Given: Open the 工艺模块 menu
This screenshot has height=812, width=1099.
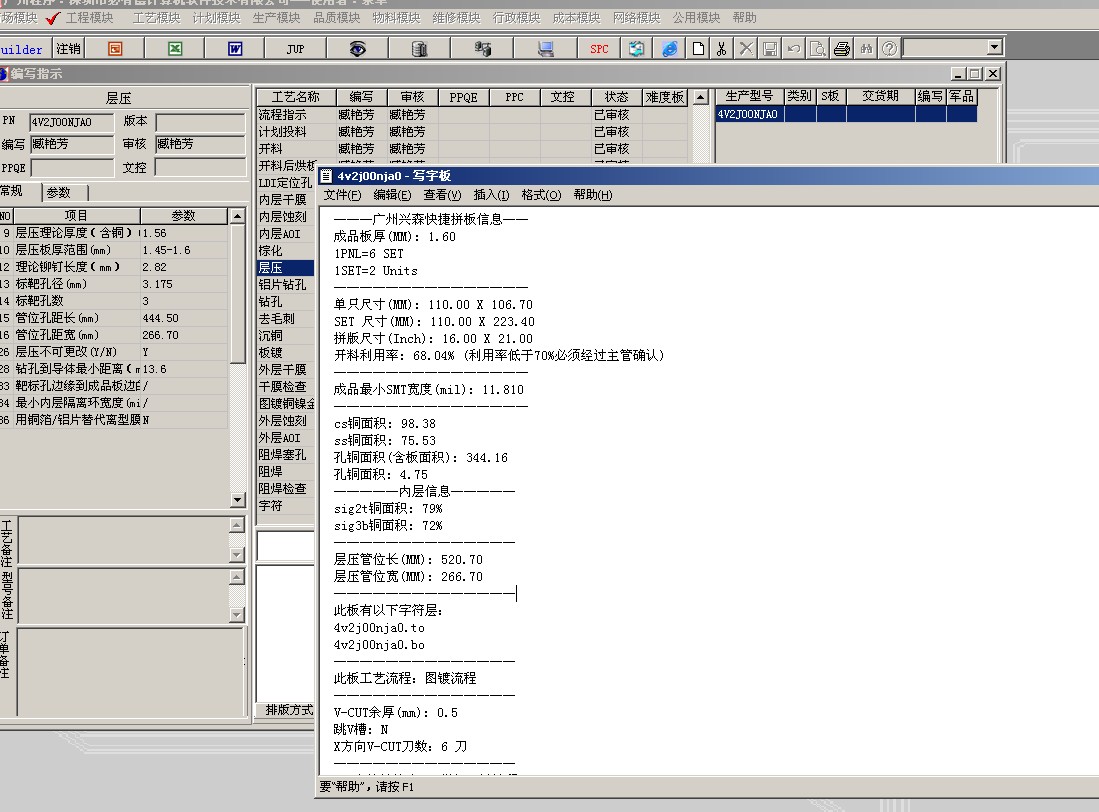Looking at the screenshot, I should pos(156,18).
